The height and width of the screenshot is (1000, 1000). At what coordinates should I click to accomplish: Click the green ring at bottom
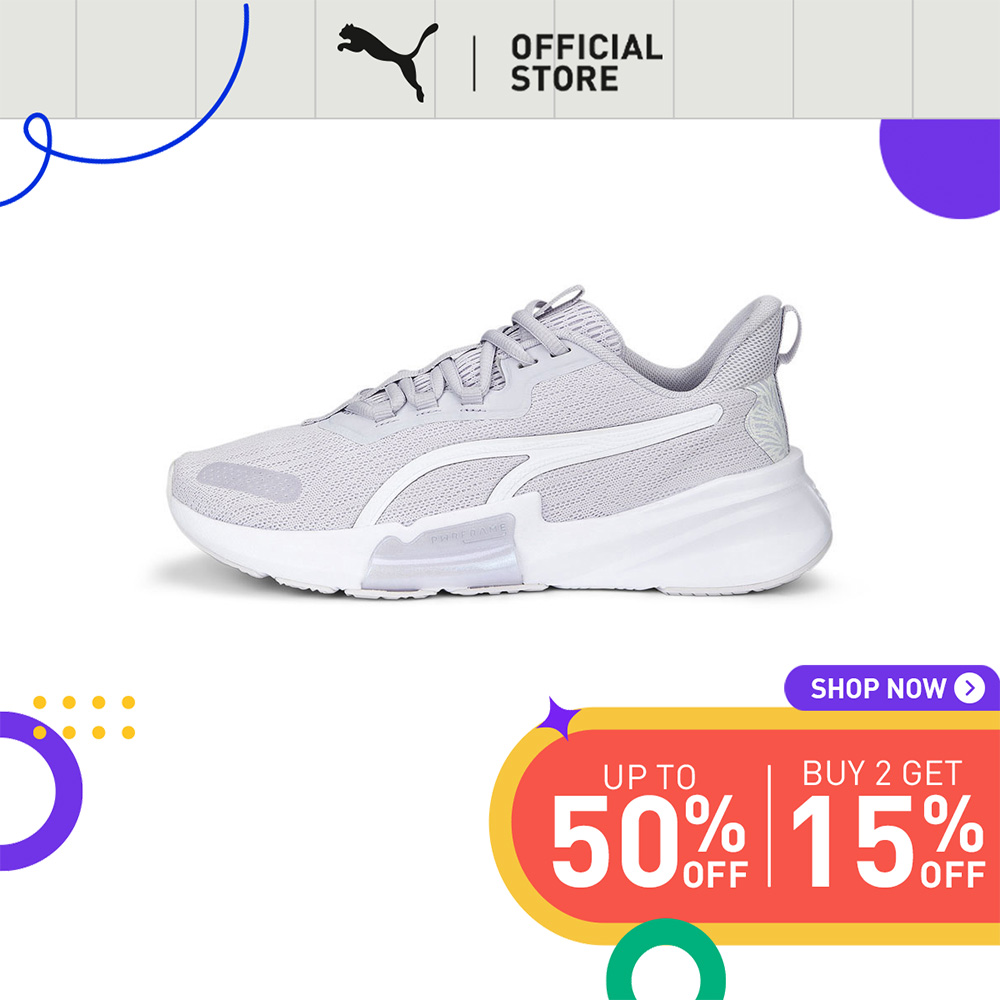coord(665,959)
